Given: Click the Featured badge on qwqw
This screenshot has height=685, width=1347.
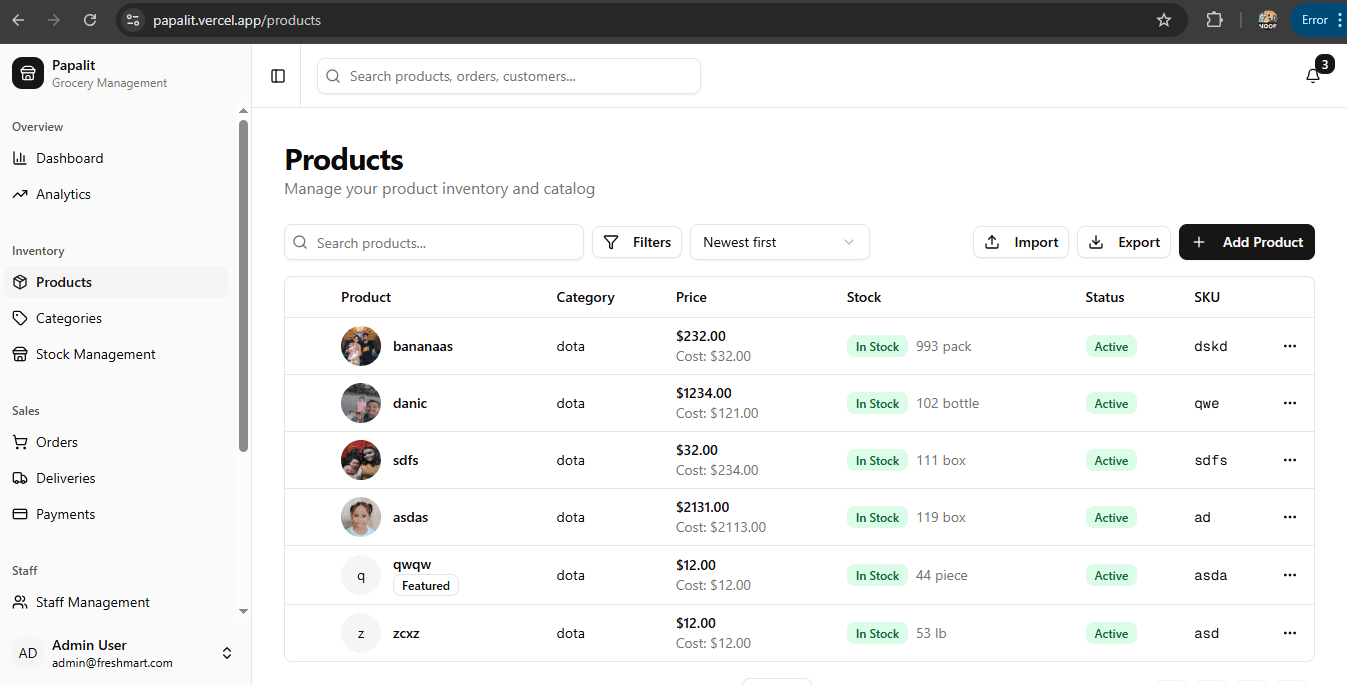Looking at the screenshot, I should [x=426, y=586].
